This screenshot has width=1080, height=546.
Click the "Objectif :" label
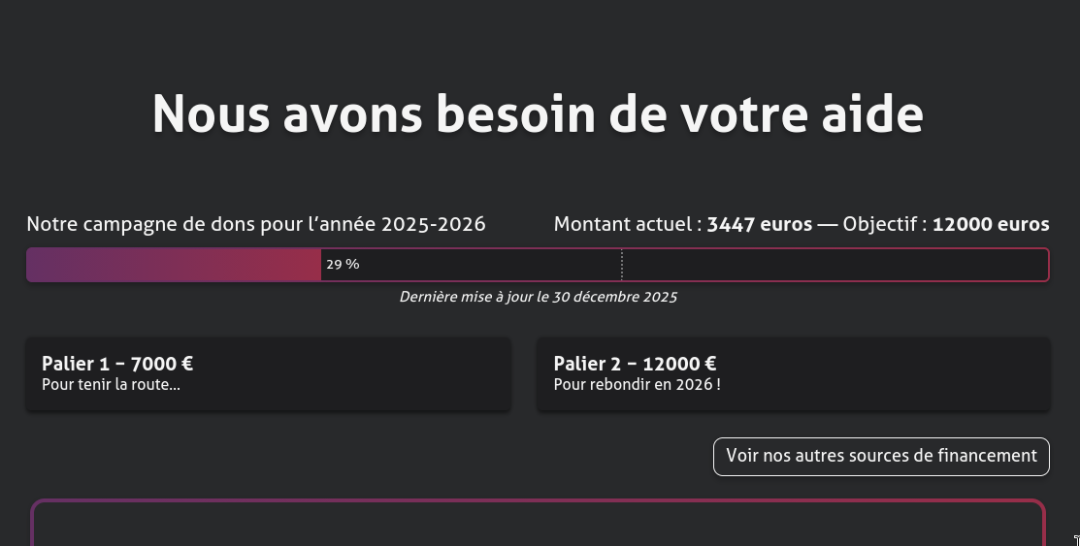point(885,224)
